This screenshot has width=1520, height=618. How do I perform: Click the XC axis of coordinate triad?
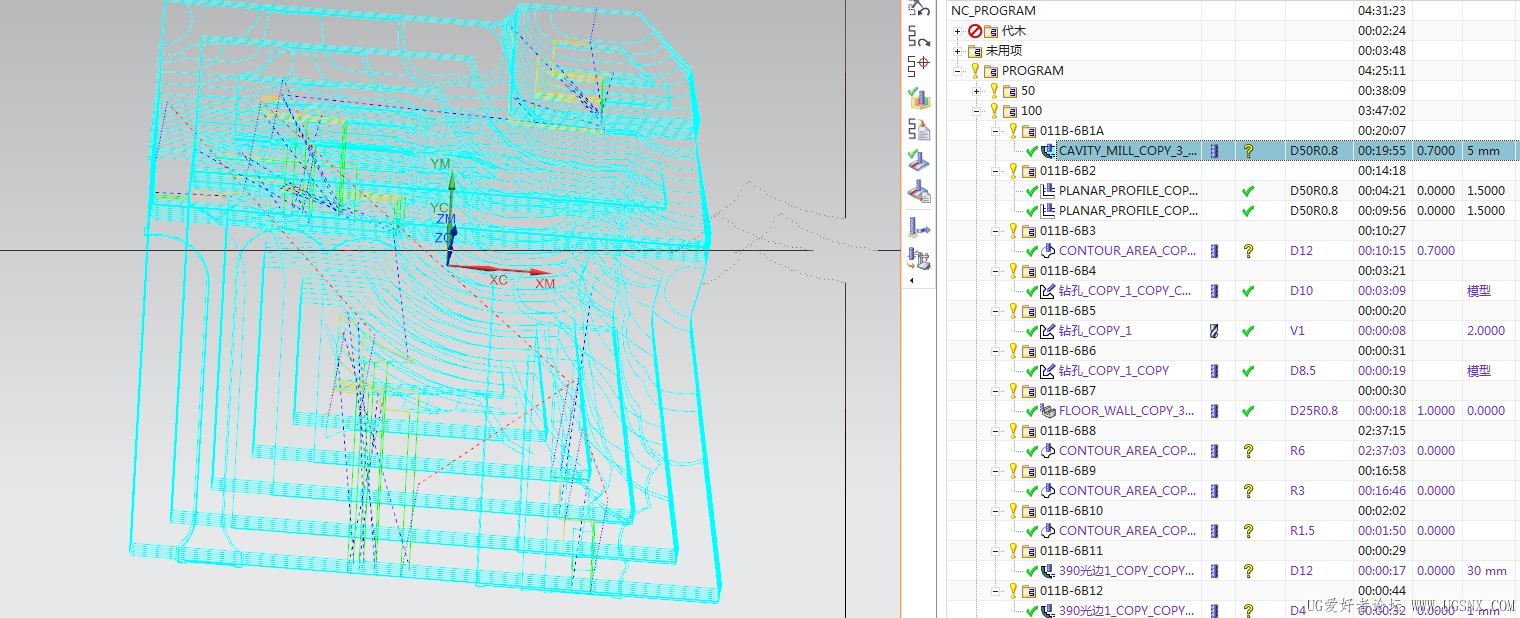(498, 280)
